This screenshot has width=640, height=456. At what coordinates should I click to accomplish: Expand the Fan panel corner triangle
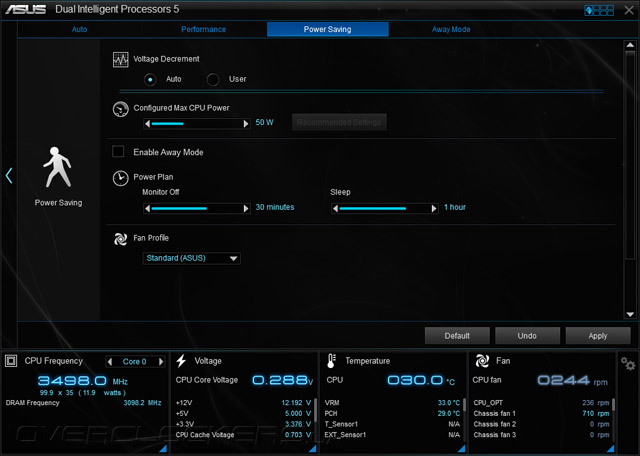click(611, 448)
